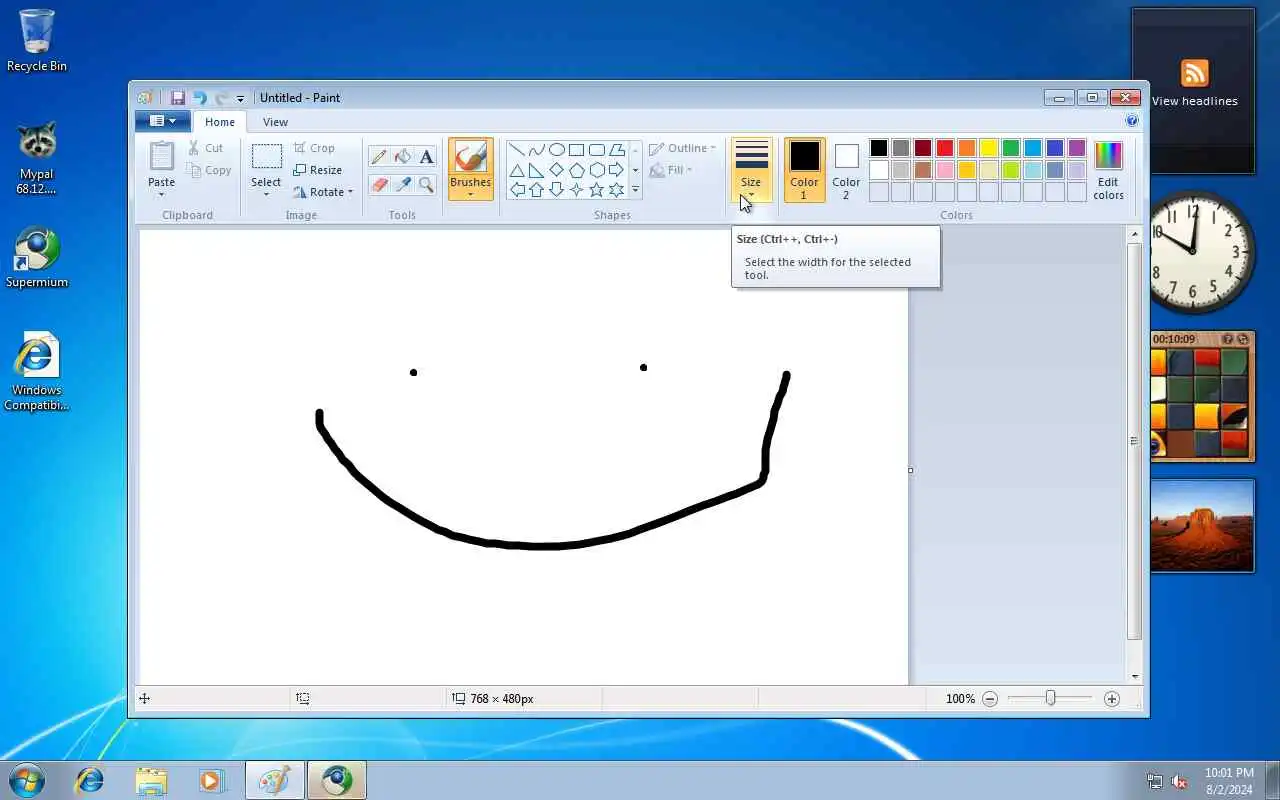Click the Crop button
Image resolution: width=1280 pixels, height=800 pixels.
tap(314, 148)
